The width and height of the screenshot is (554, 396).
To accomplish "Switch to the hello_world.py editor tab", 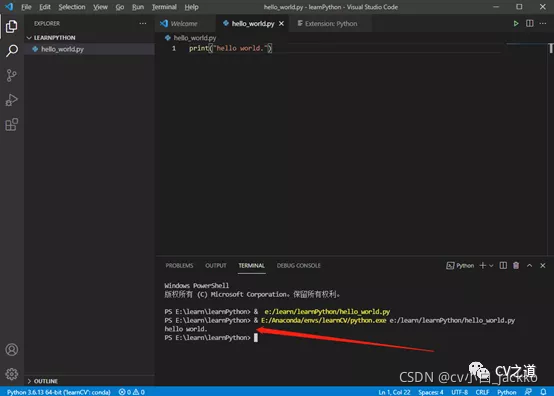I will [252, 24].
